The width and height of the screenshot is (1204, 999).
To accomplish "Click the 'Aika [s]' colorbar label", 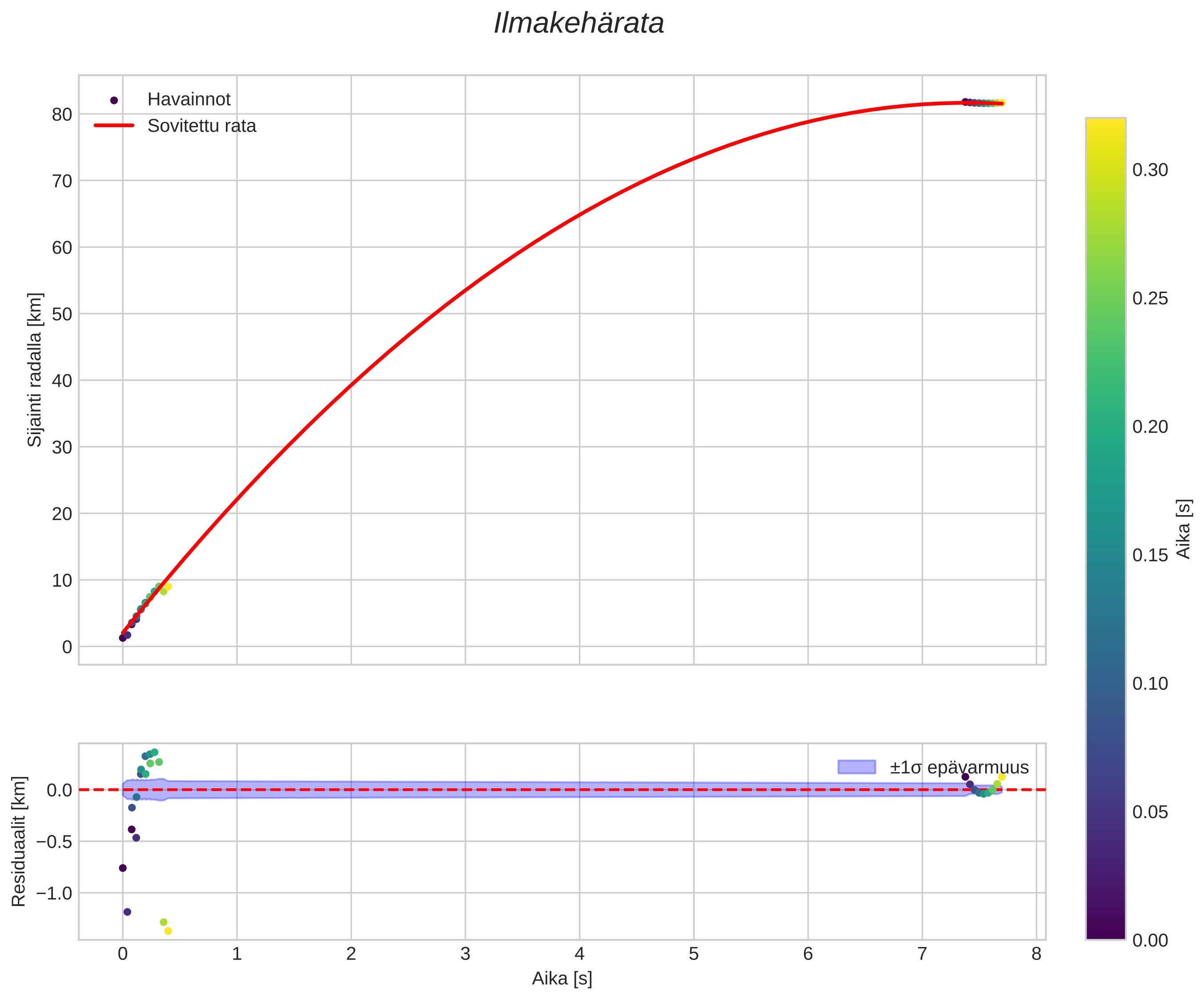I will tap(1184, 529).
